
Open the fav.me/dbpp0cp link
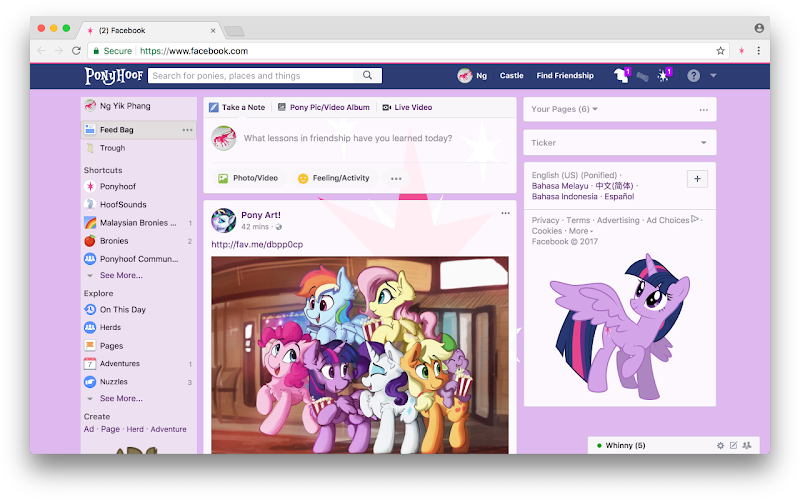click(257, 244)
